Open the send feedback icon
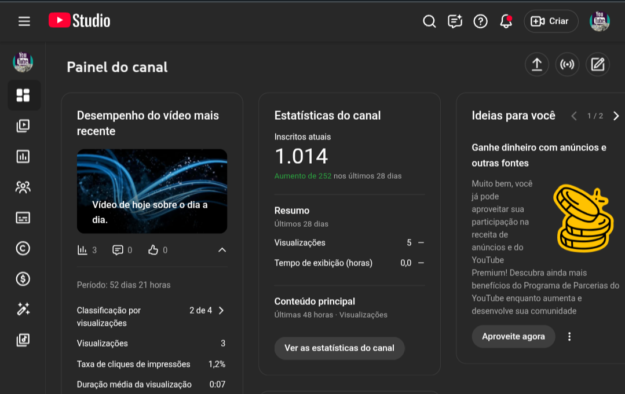This screenshot has width=625, height=394. 455,21
